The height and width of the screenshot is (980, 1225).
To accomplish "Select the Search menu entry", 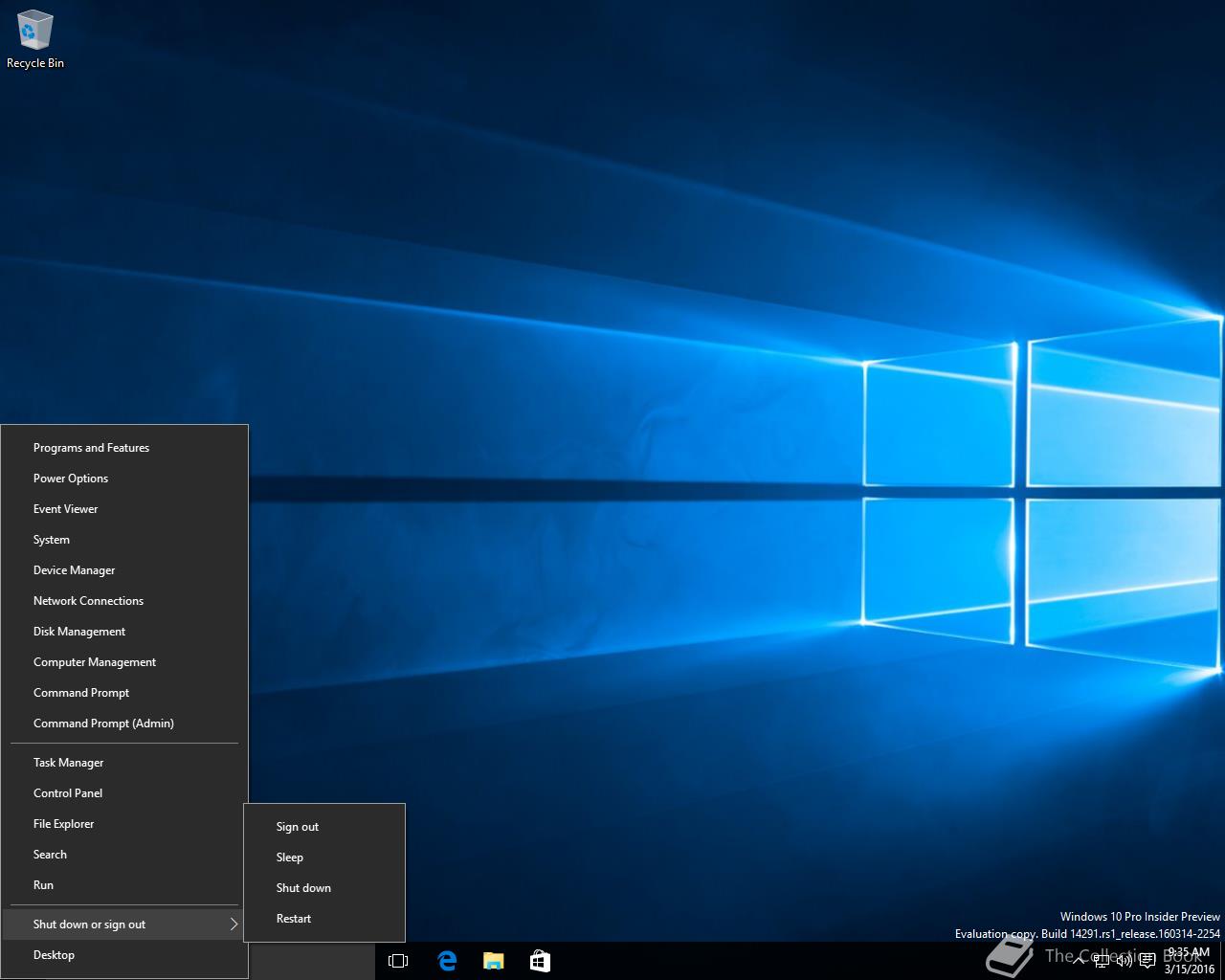I will point(124,855).
